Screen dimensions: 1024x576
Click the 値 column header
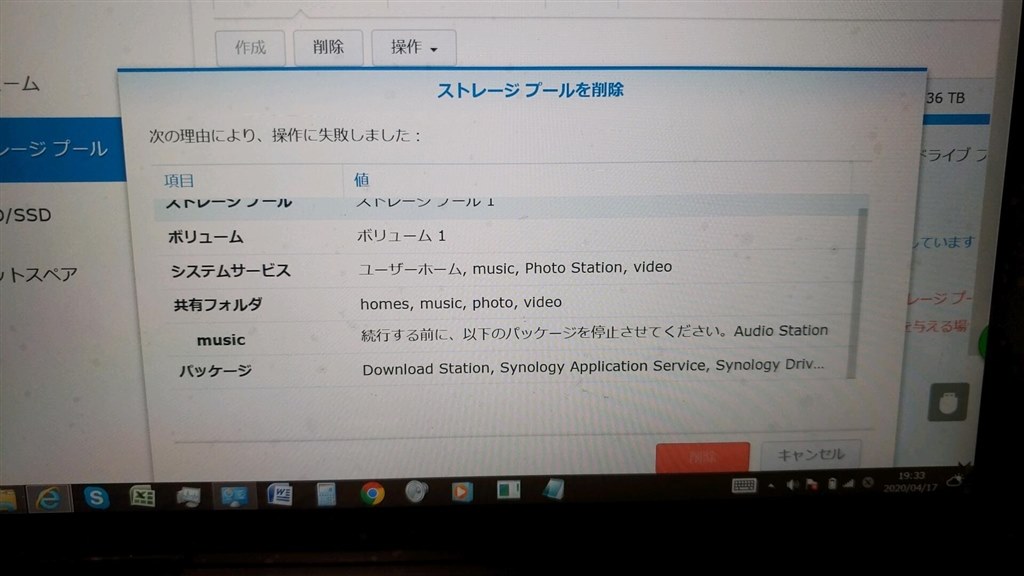[x=361, y=180]
